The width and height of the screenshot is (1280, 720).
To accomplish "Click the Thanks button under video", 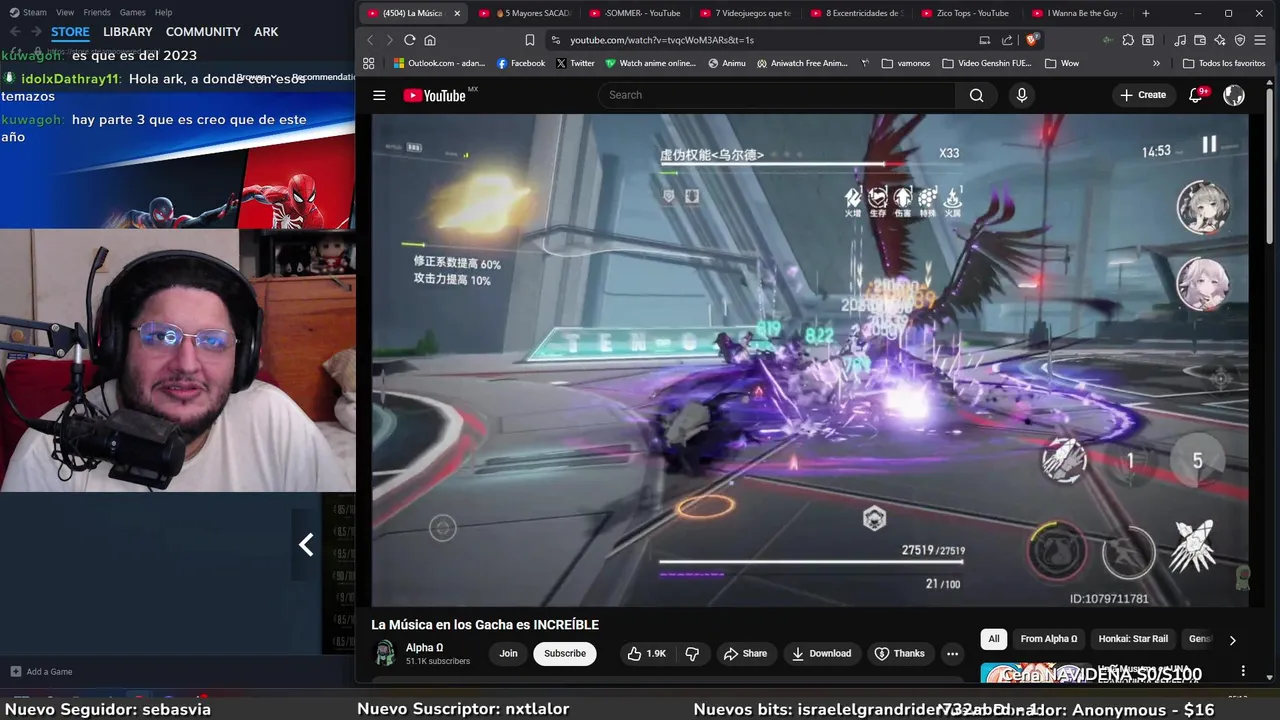I will pos(900,653).
